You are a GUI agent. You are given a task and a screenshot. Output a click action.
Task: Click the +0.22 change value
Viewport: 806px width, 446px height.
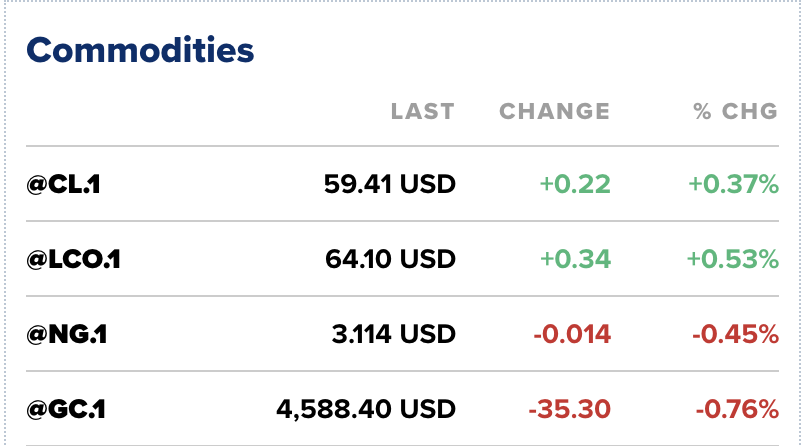[x=575, y=184]
